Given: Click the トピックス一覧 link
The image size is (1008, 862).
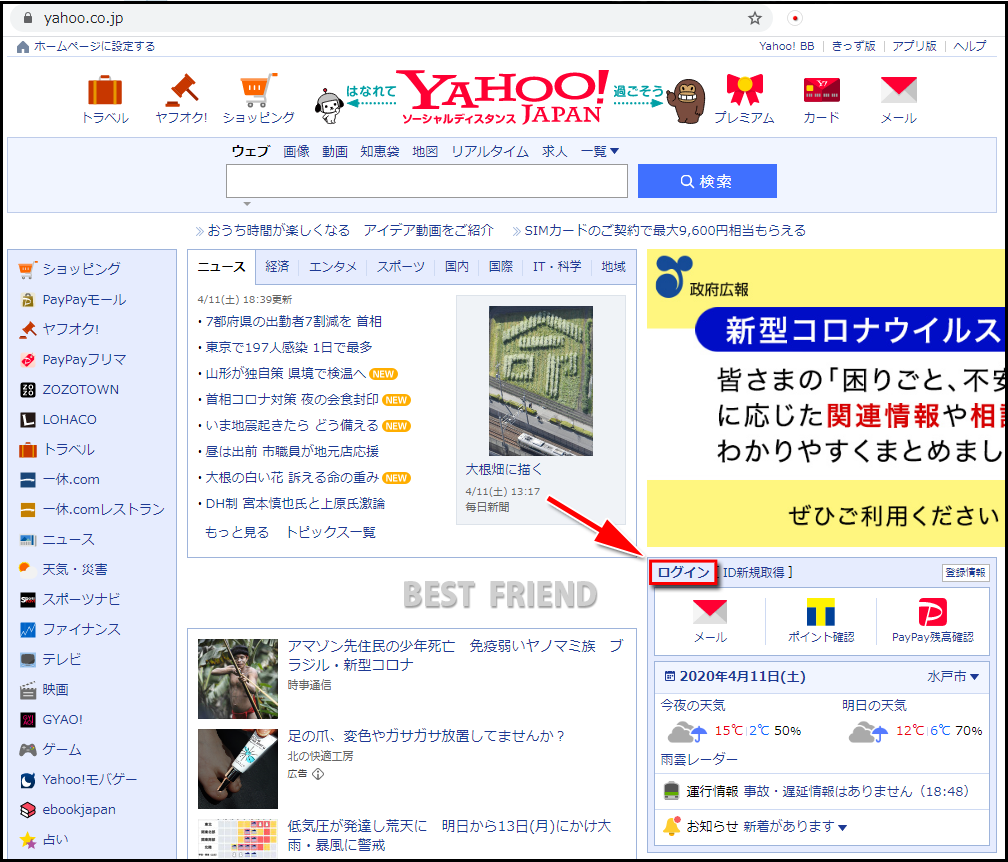Looking at the screenshot, I should (330, 532).
